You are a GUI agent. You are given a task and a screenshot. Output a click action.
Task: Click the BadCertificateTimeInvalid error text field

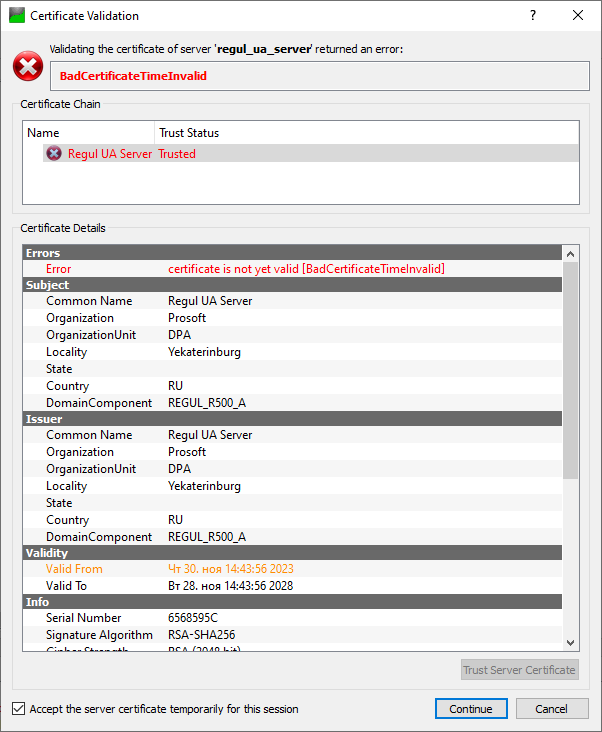coord(319,76)
